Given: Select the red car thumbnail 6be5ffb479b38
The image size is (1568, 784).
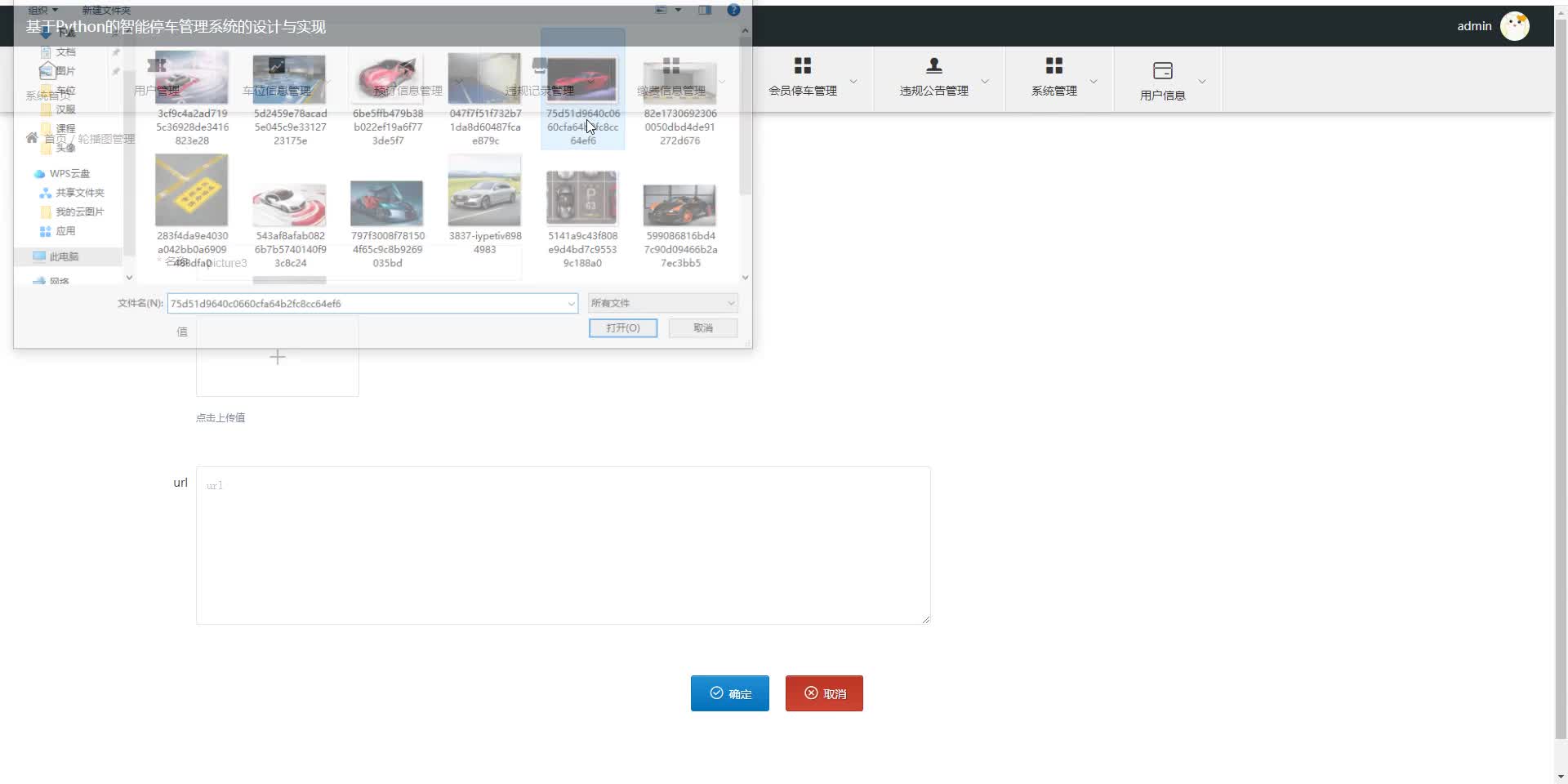Looking at the screenshot, I should [x=387, y=79].
